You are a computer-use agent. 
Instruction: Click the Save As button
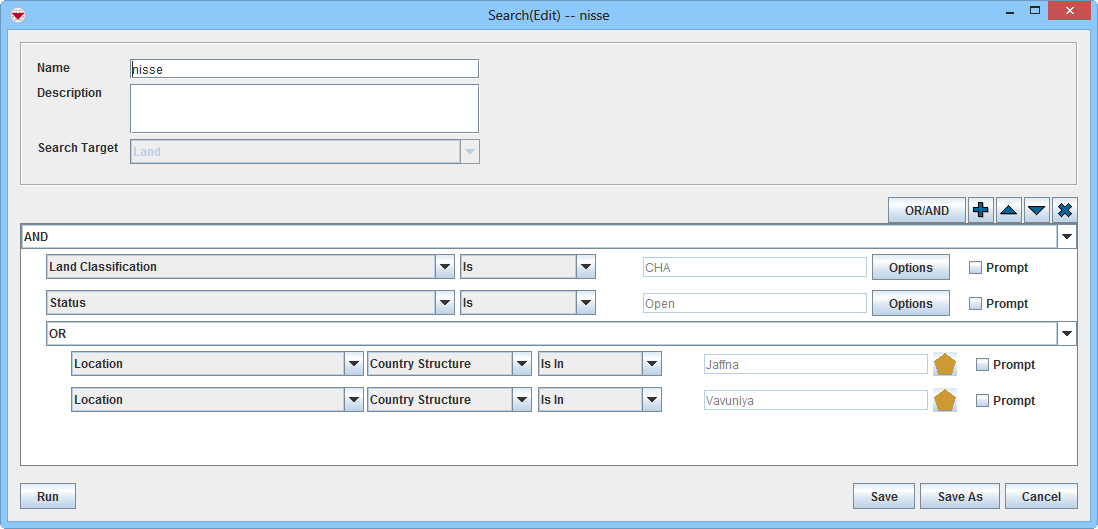coord(959,496)
